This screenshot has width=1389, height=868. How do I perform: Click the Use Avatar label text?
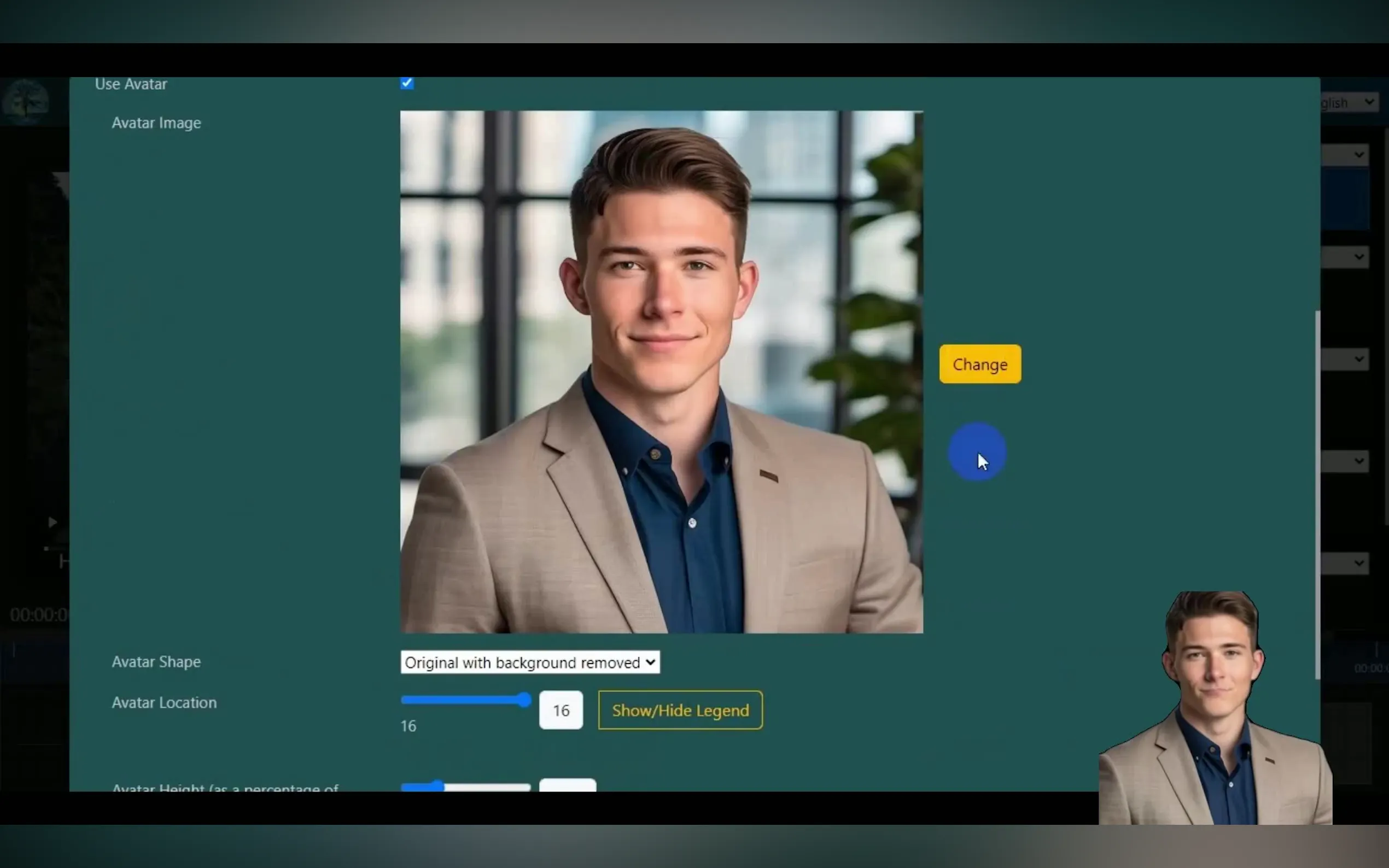click(x=131, y=84)
